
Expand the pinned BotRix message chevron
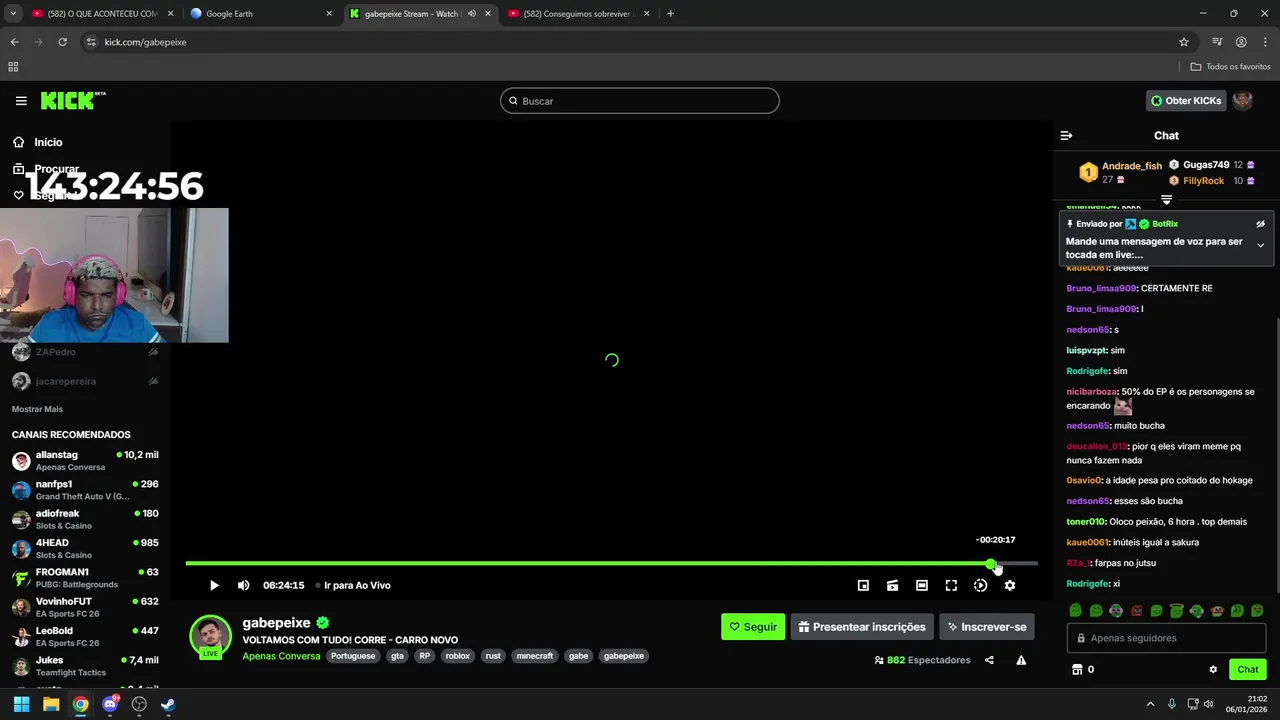click(1260, 245)
